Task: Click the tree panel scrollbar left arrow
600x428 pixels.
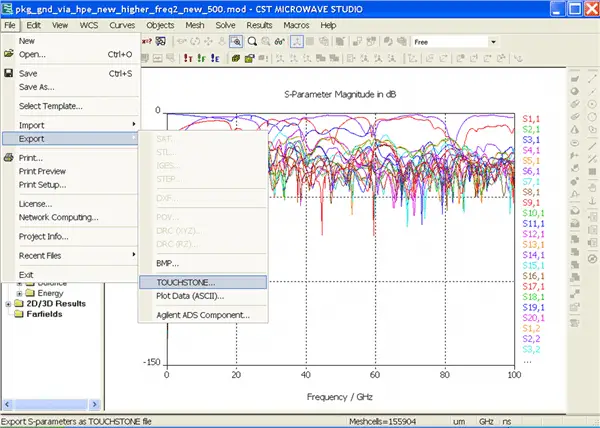Action: click(7, 404)
